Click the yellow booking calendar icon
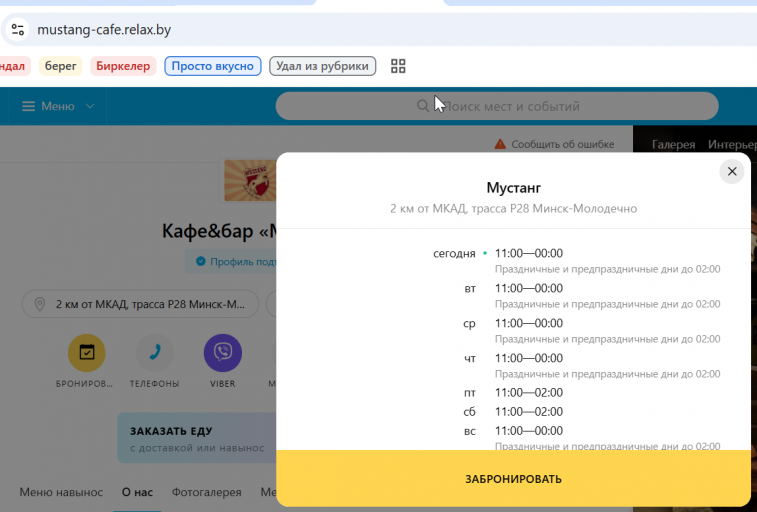Image resolution: width=757 pixels, height=512 pixels. click(87, 353)
